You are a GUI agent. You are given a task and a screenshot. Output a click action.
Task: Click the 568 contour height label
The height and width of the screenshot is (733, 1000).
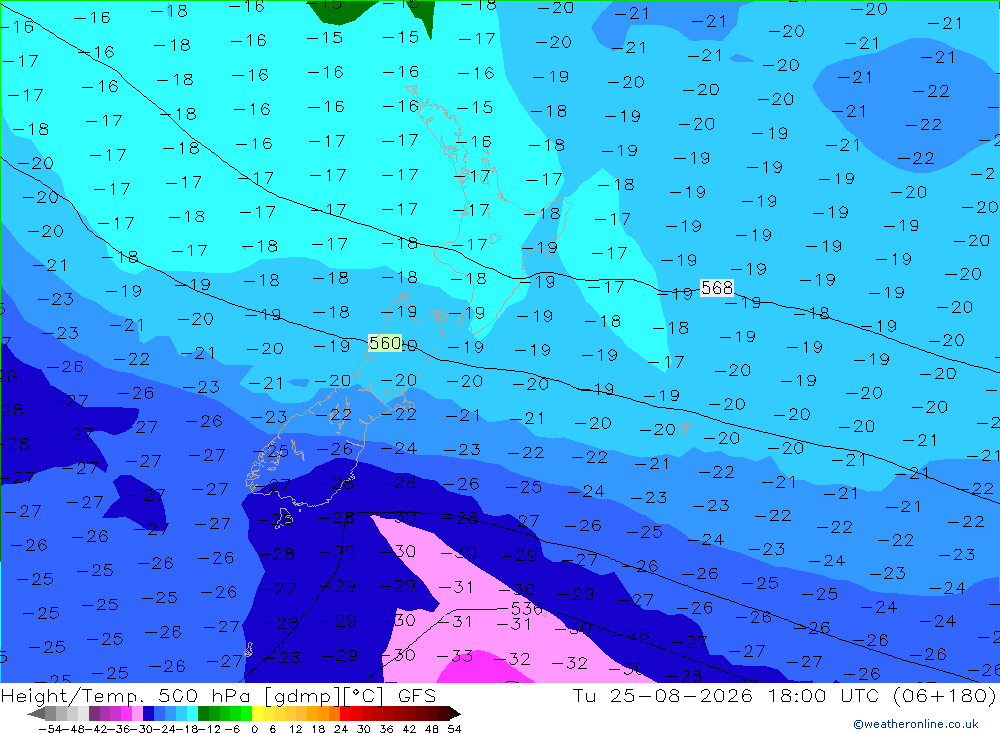717,288
